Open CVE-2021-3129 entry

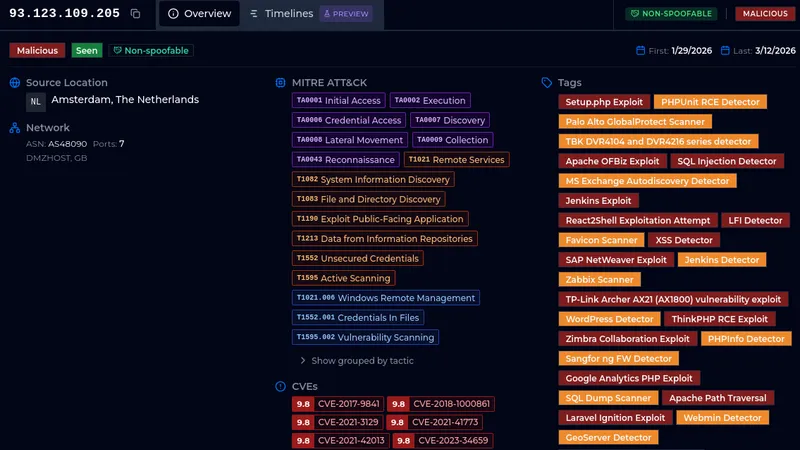point(337,422)
